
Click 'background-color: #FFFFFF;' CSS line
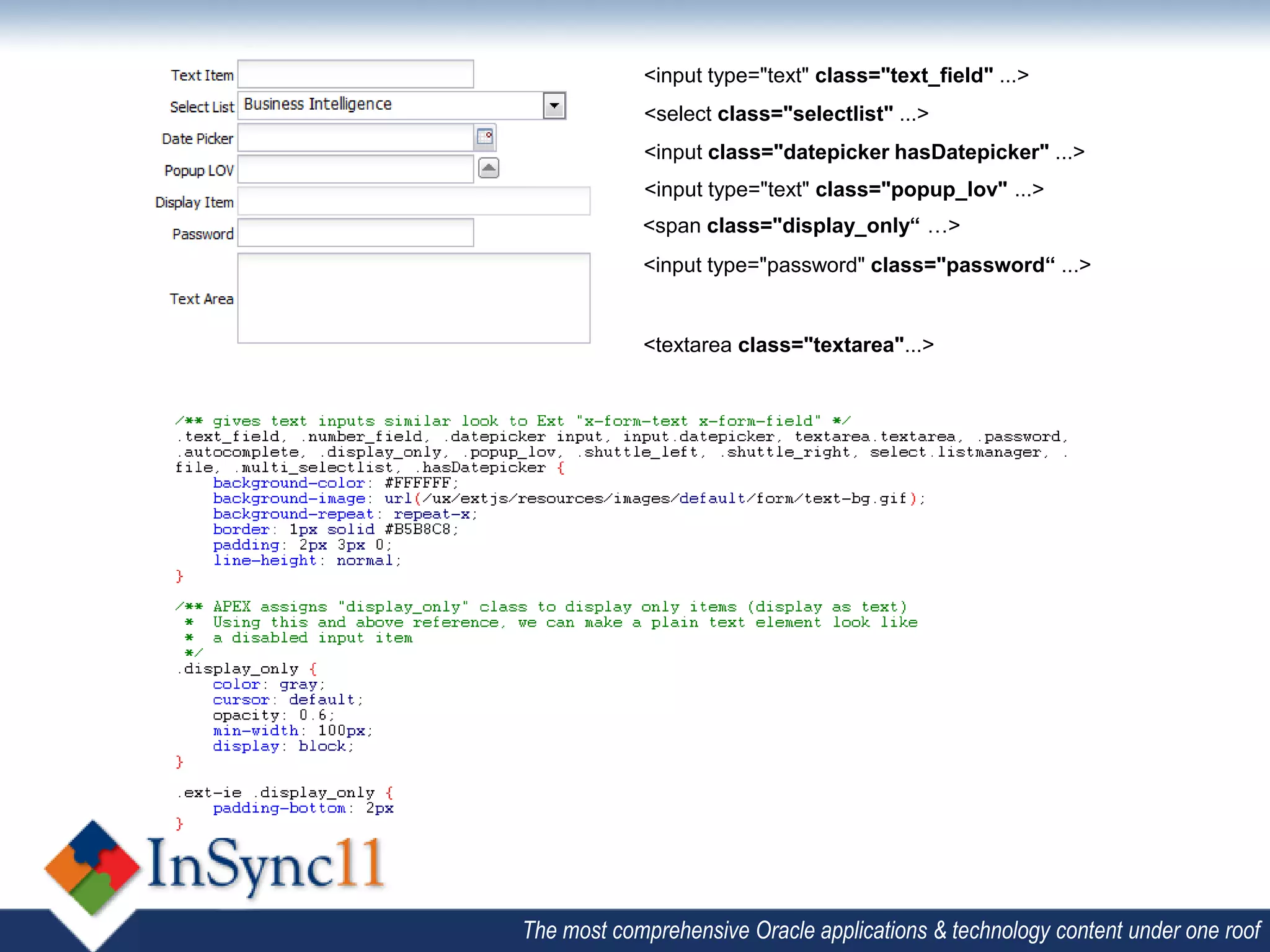(x=335, y=483)
